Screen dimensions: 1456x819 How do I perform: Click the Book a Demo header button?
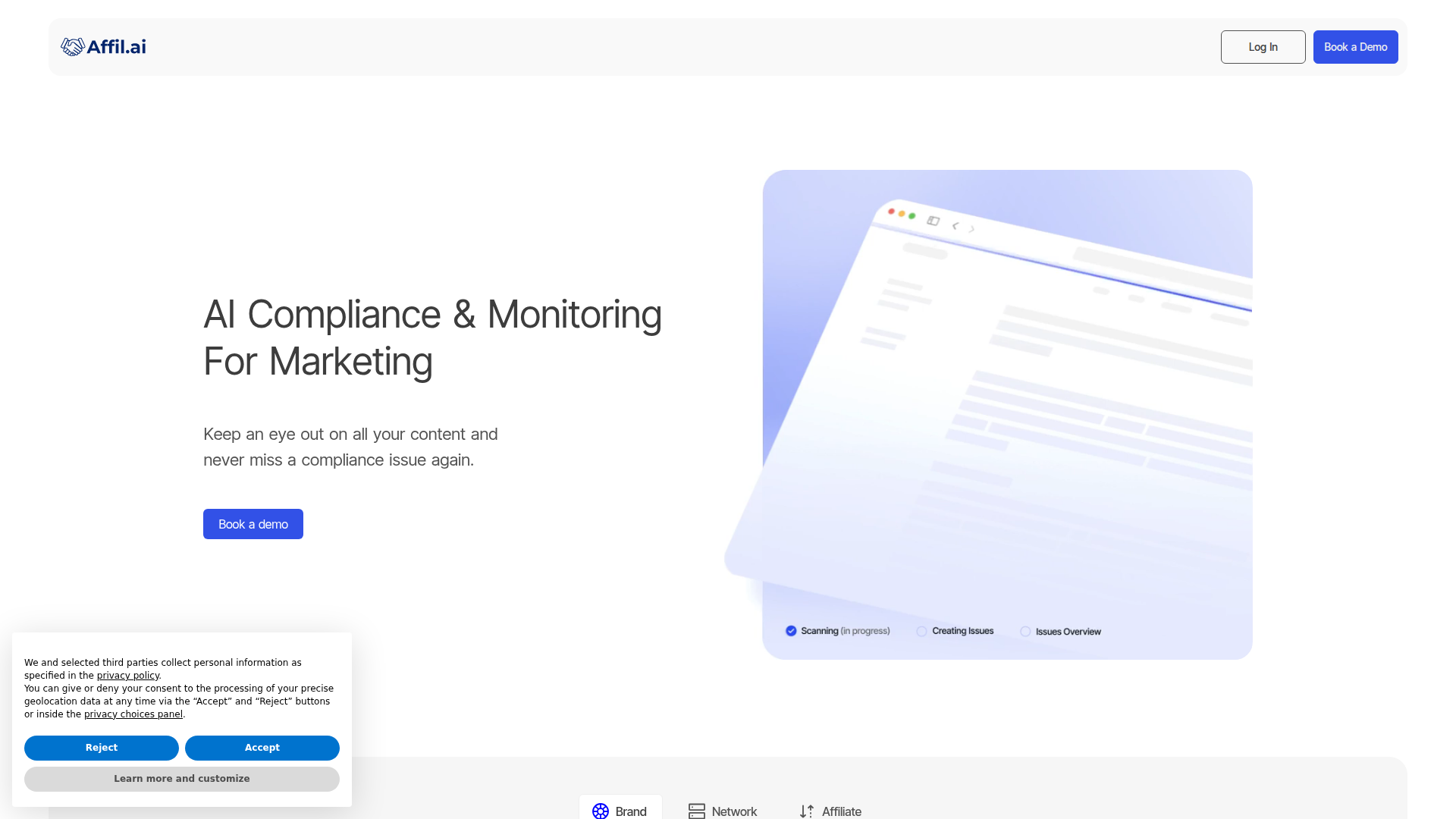point(1356,47)
